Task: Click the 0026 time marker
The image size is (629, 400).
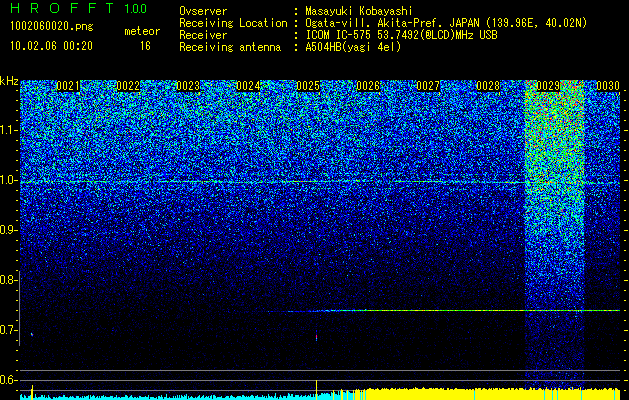Action: (368, 86)
